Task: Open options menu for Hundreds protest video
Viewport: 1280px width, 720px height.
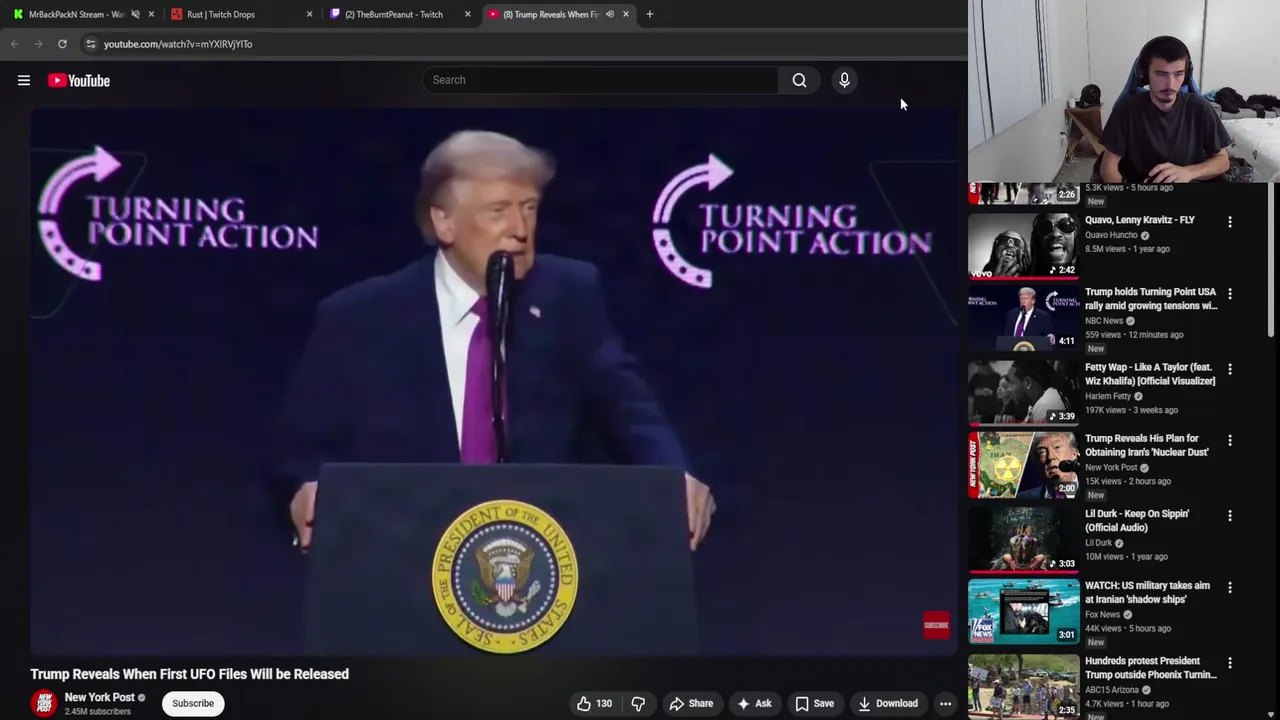Action: click(x=1230, y=663)
